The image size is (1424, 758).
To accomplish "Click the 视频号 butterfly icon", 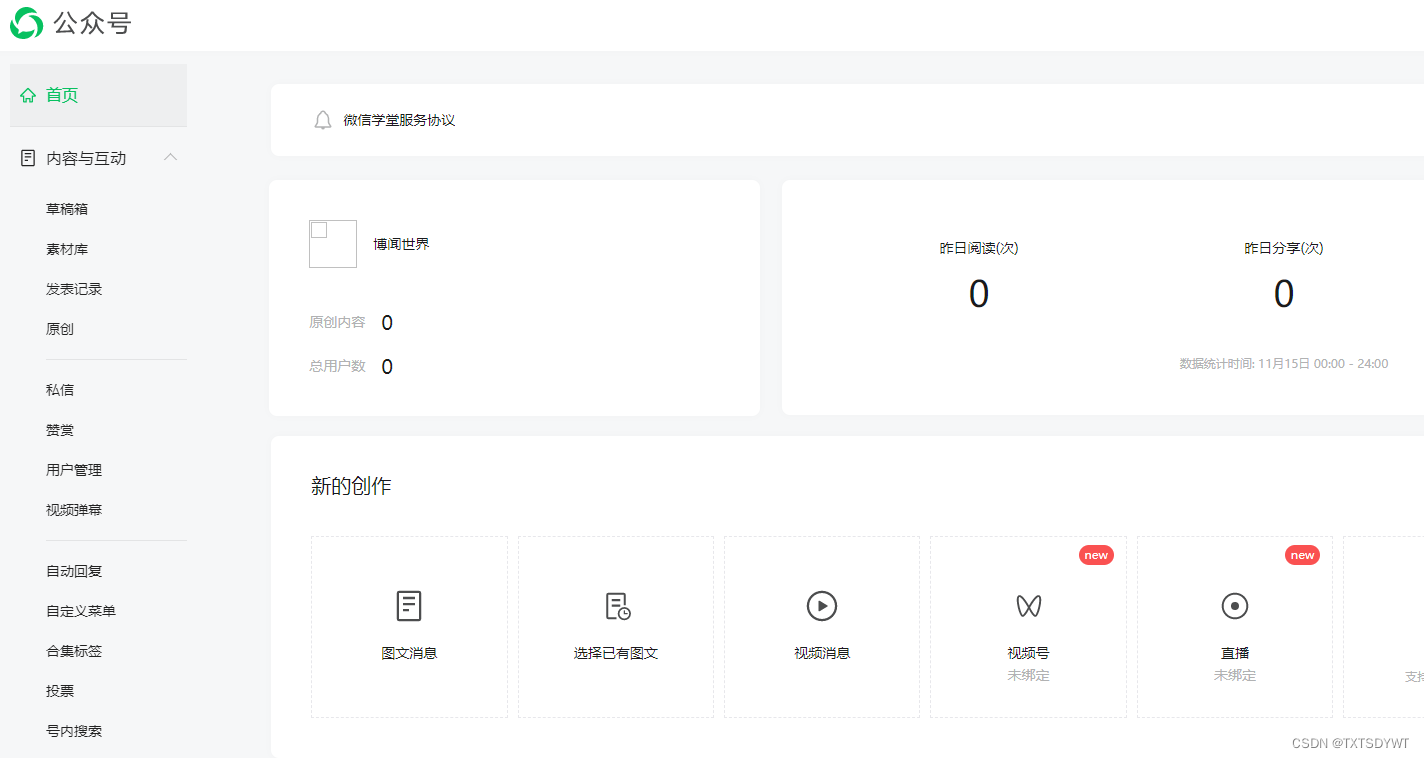I will coord(1028,606).
